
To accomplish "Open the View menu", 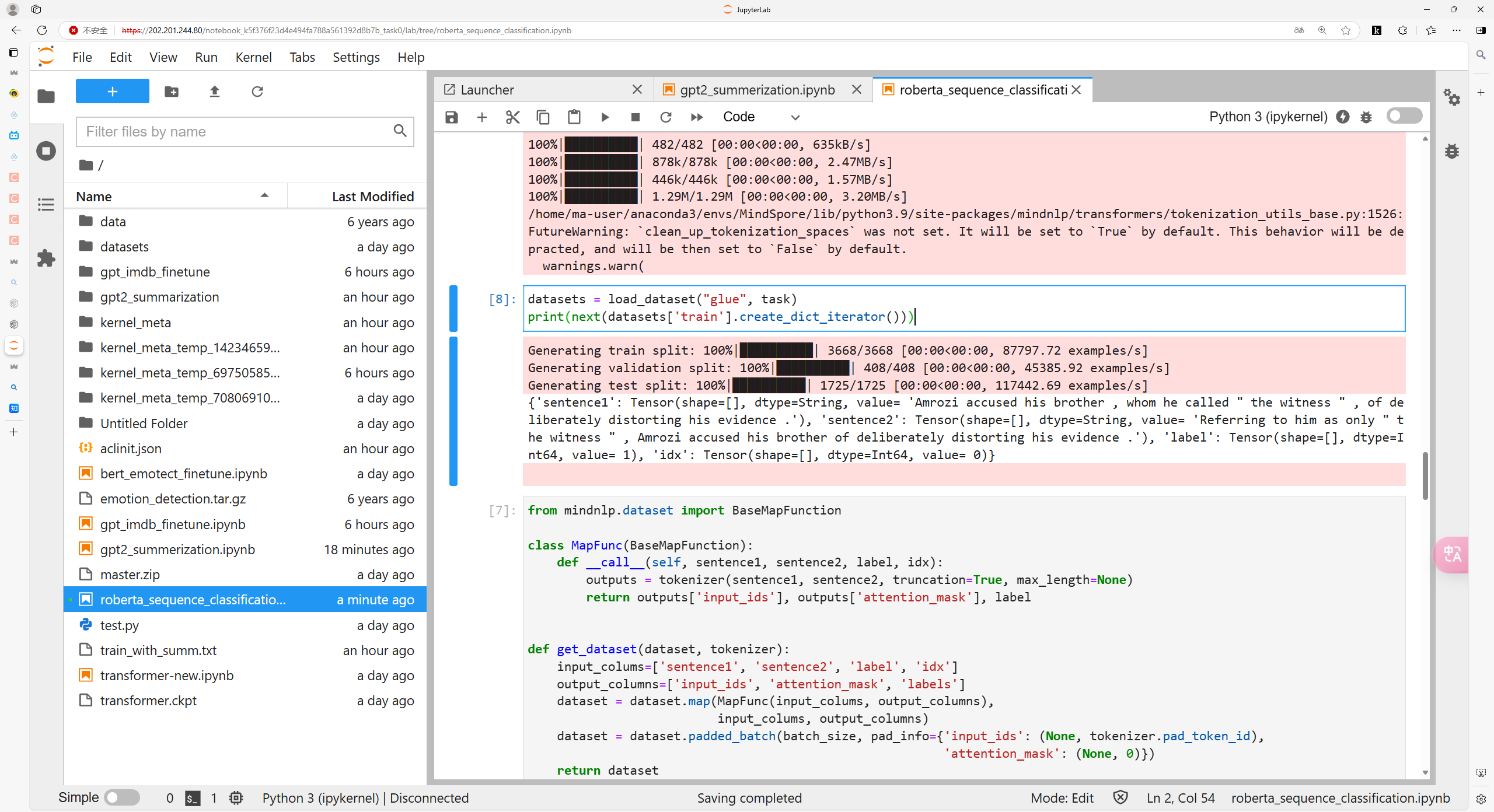I will [163, 57].
